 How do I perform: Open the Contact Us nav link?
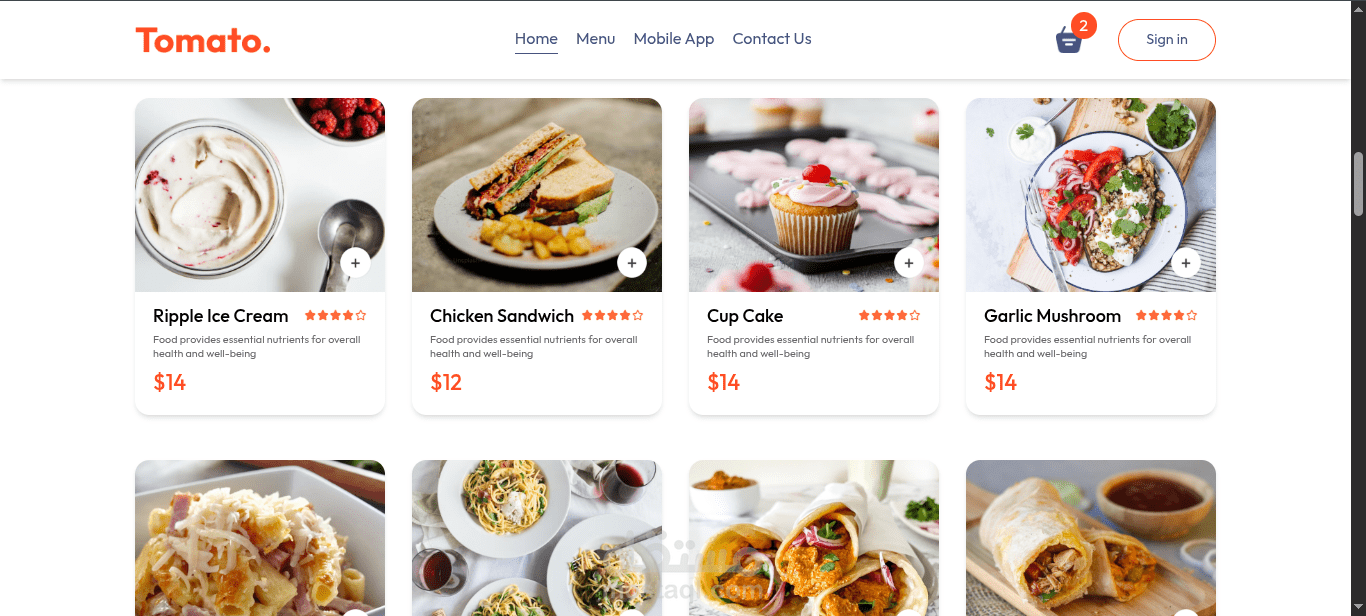coord(772,39)
